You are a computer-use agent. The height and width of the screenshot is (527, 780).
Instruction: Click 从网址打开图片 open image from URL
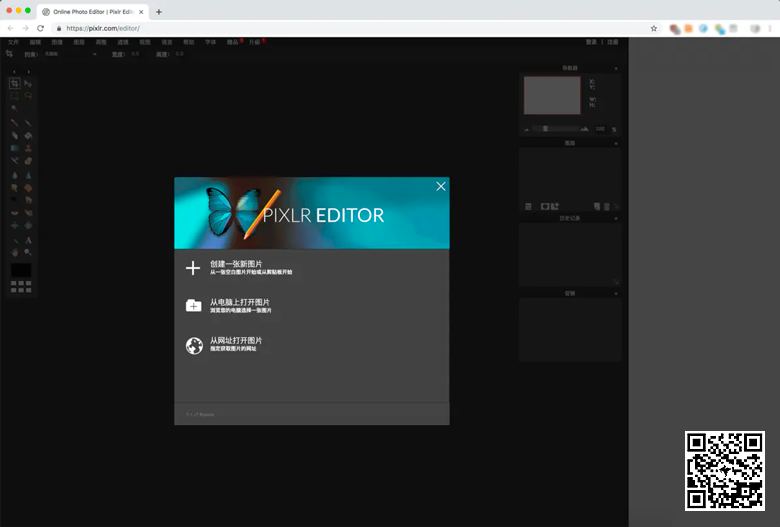coord(224,344)
